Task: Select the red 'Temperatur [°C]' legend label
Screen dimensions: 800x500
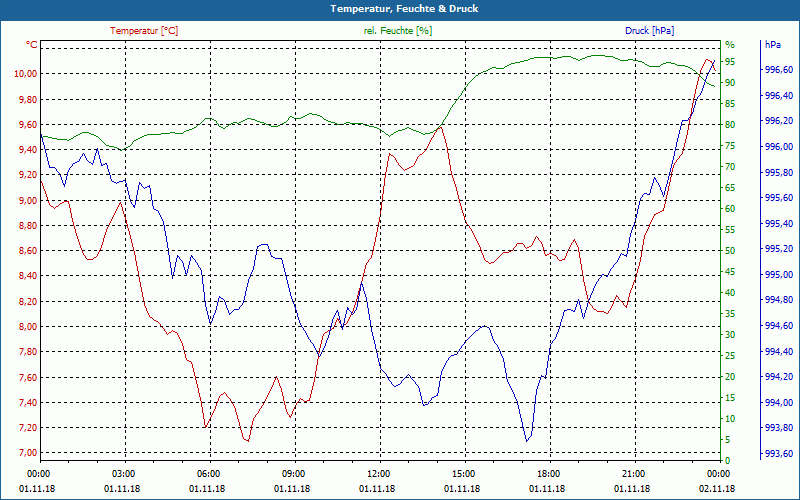Action: 144,31
